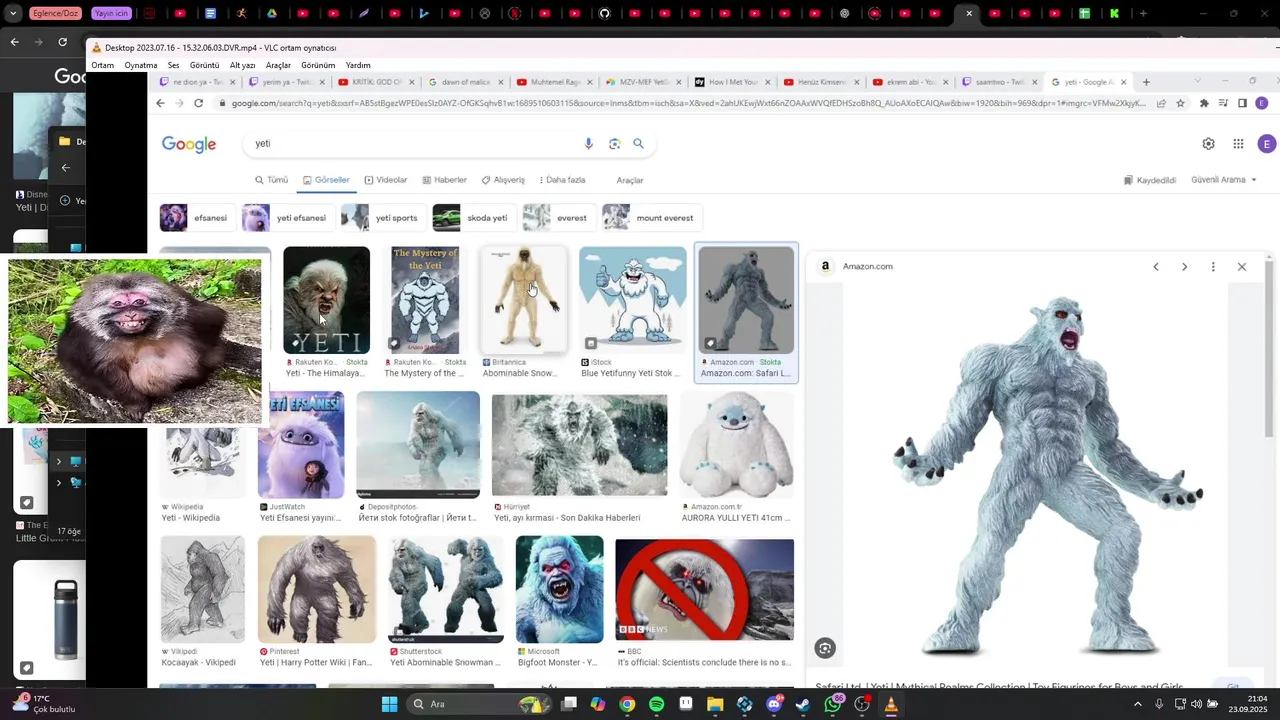The width and height of the screenshot is (1280, 720).
Task: Close the Amazon image preview panel
Action: [1242, 267]
